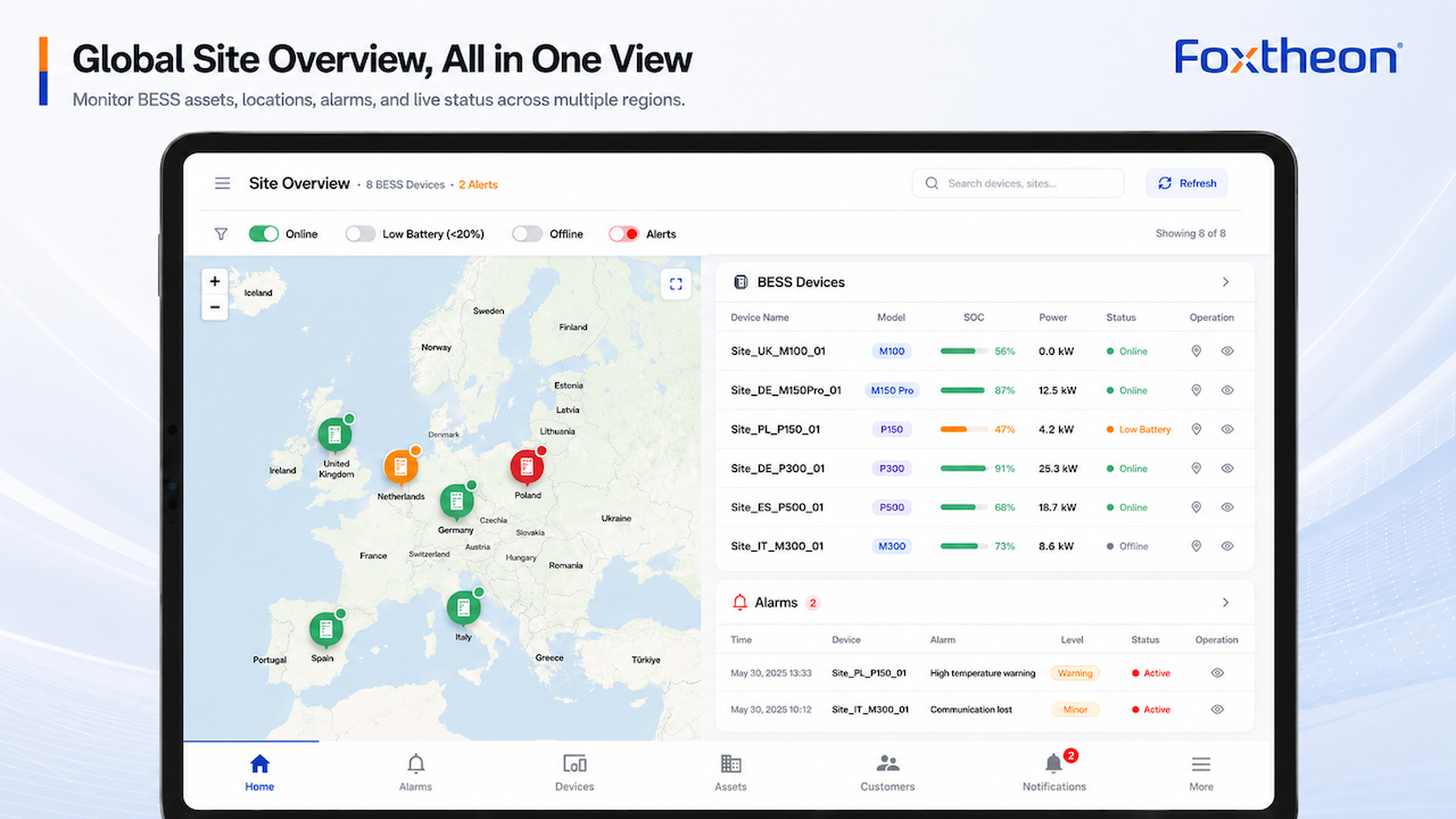The height and width of the screenshot is (819, 1456).
Task: View details of Site_DE_P300_01 via eye icon
Action: click(1227, 469)
